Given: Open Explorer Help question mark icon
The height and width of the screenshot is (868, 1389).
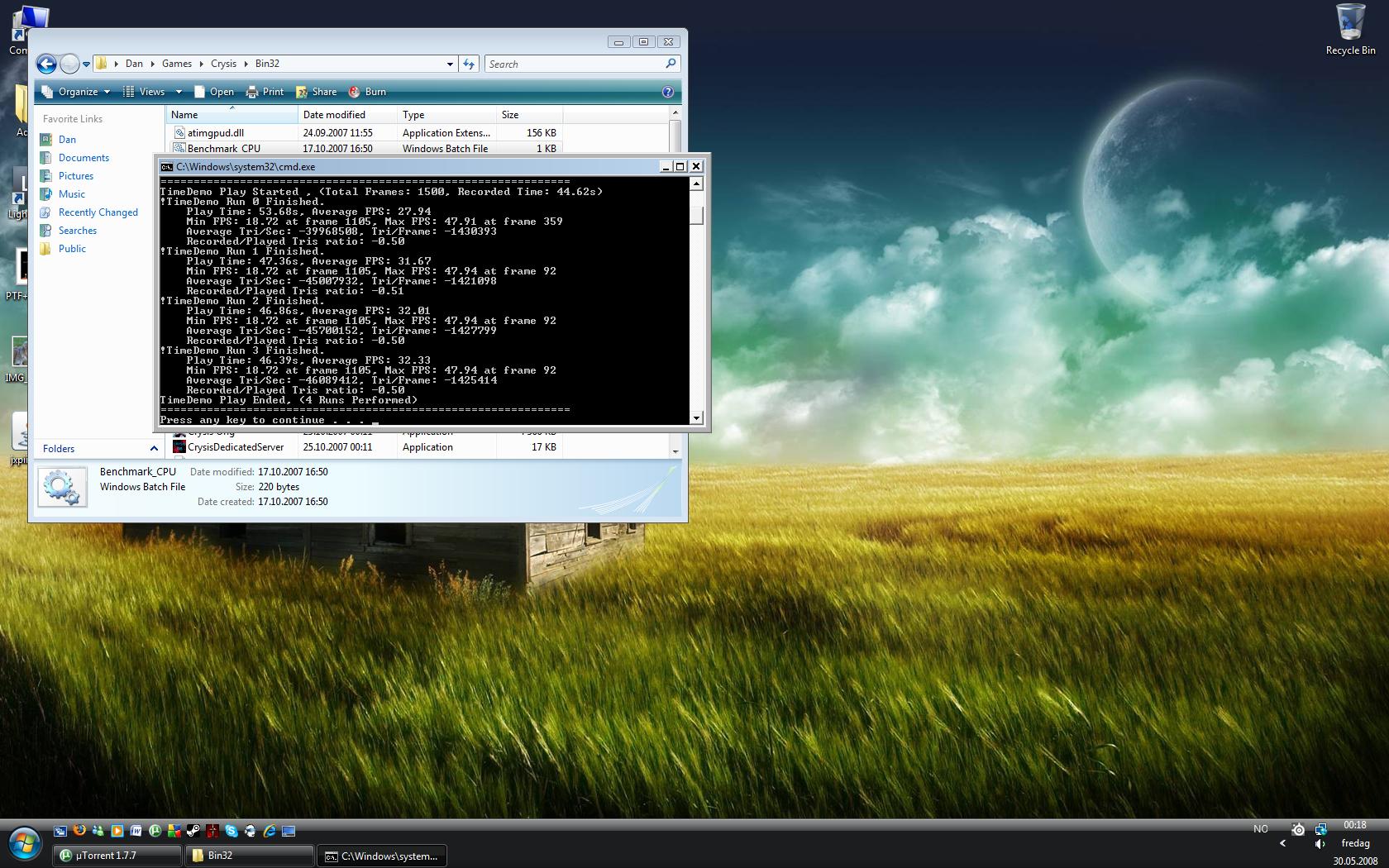Looking at the screenshot, I should 668,92.
